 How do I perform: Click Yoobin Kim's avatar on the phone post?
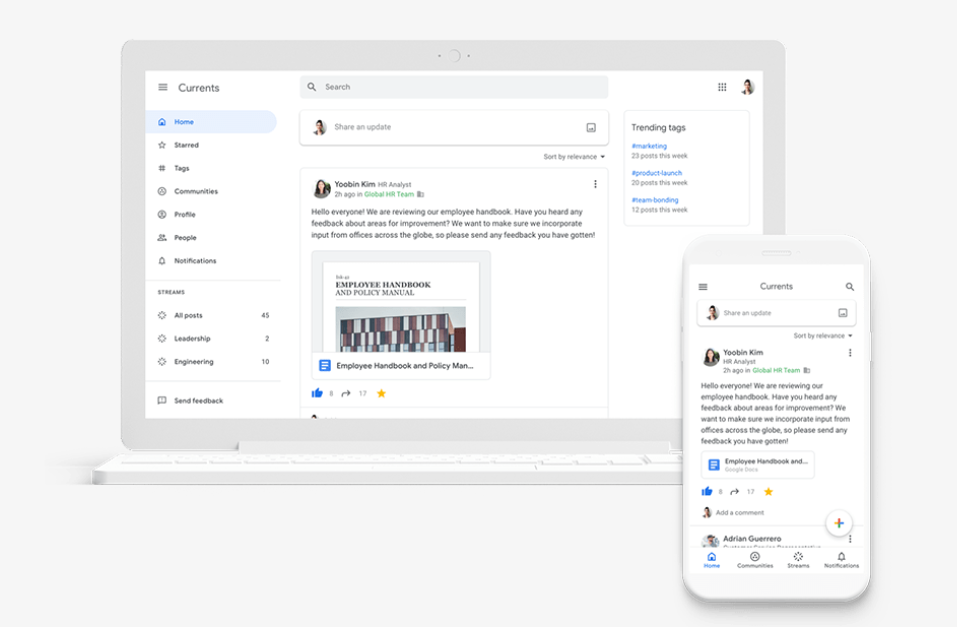click(x=710, y=357)
